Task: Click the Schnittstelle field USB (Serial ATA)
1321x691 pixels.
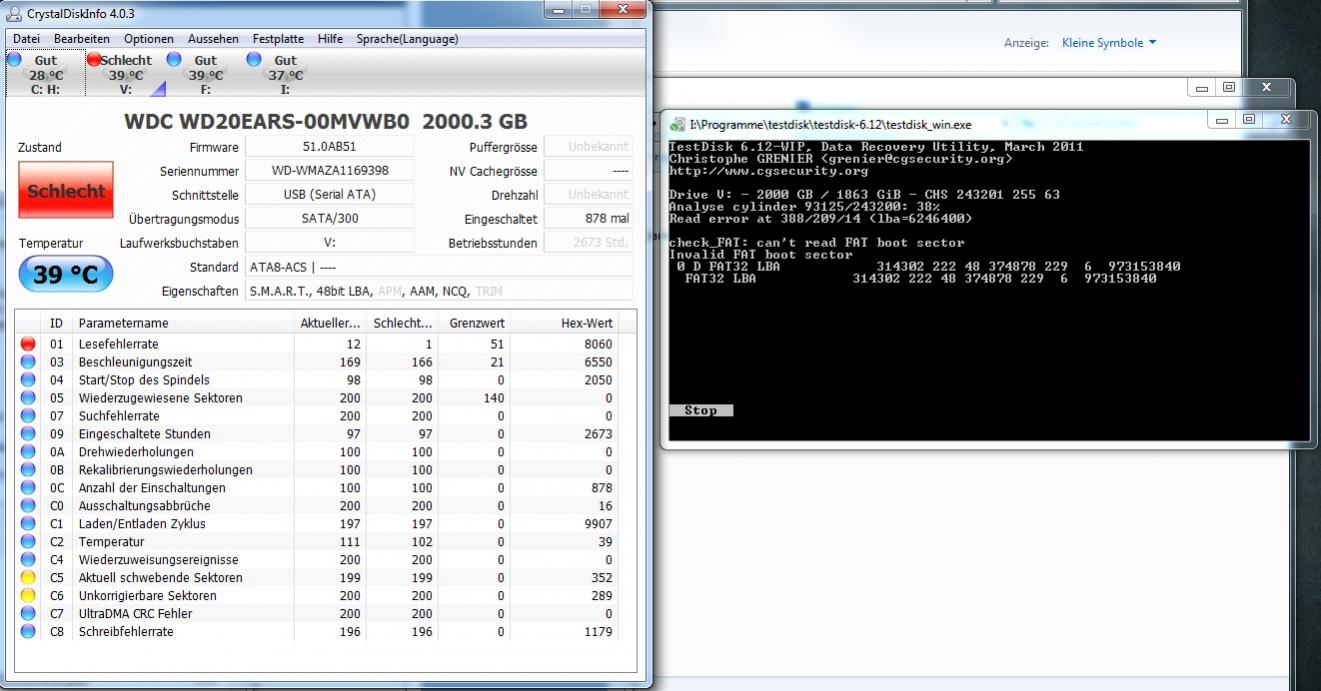Action: (330, 195)
